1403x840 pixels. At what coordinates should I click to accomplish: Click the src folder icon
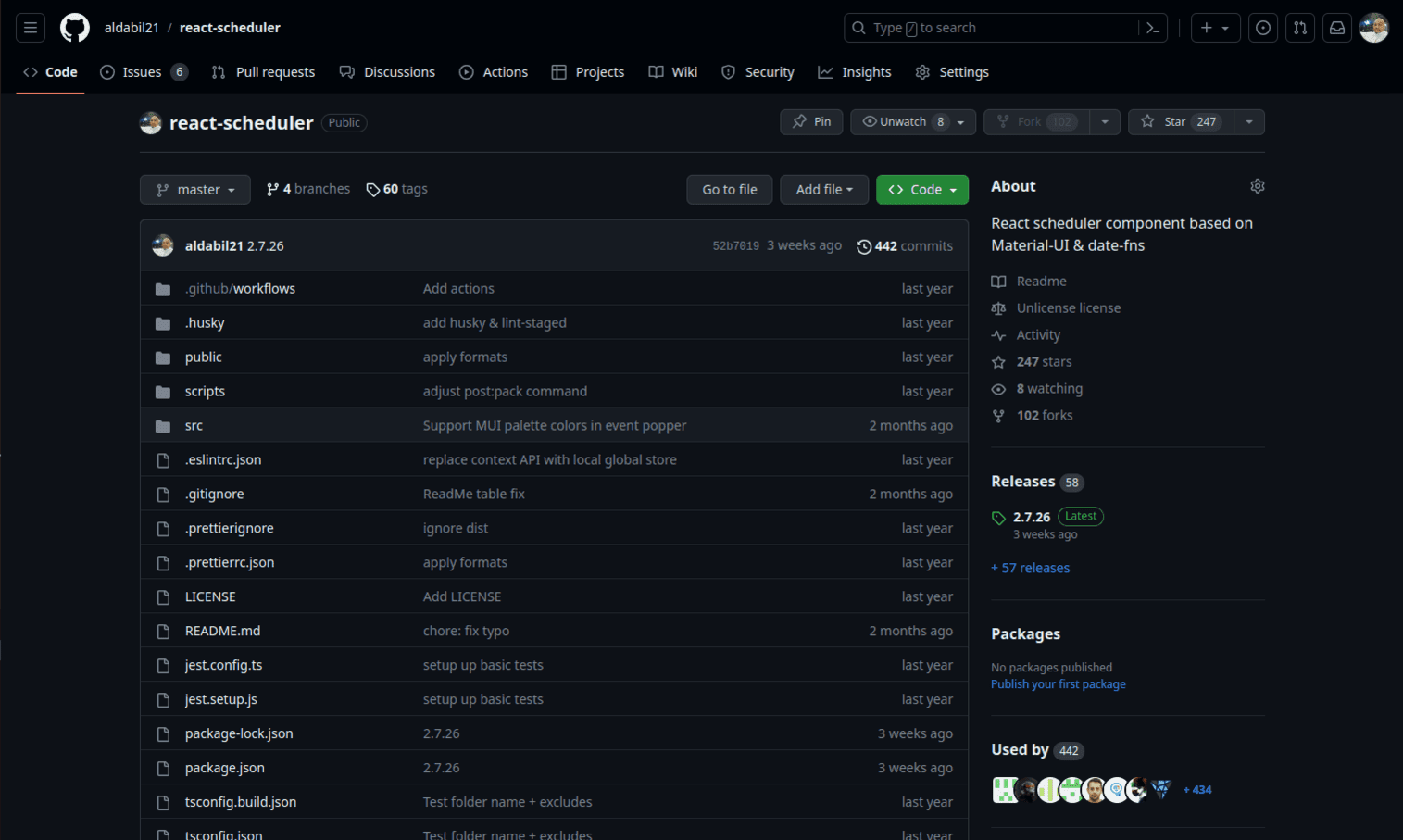tap(163, 426)
